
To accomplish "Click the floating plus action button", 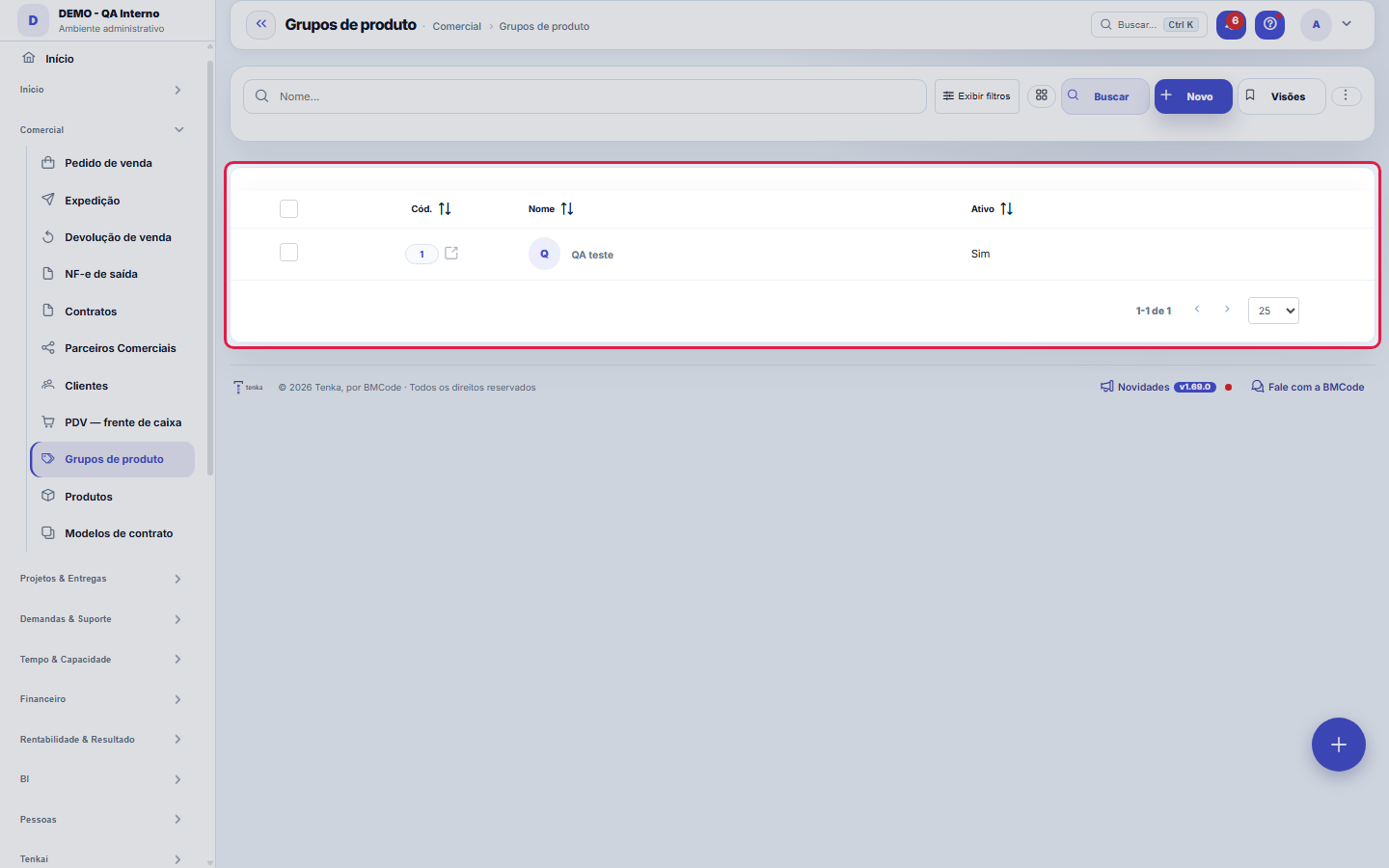I will click(1339, 745).
